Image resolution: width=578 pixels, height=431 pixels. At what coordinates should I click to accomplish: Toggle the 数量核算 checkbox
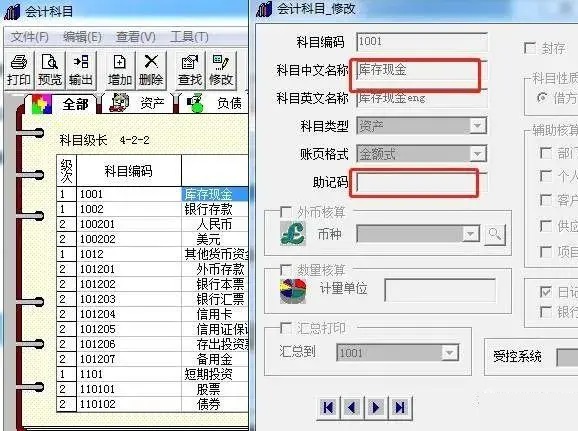[286, 270]
